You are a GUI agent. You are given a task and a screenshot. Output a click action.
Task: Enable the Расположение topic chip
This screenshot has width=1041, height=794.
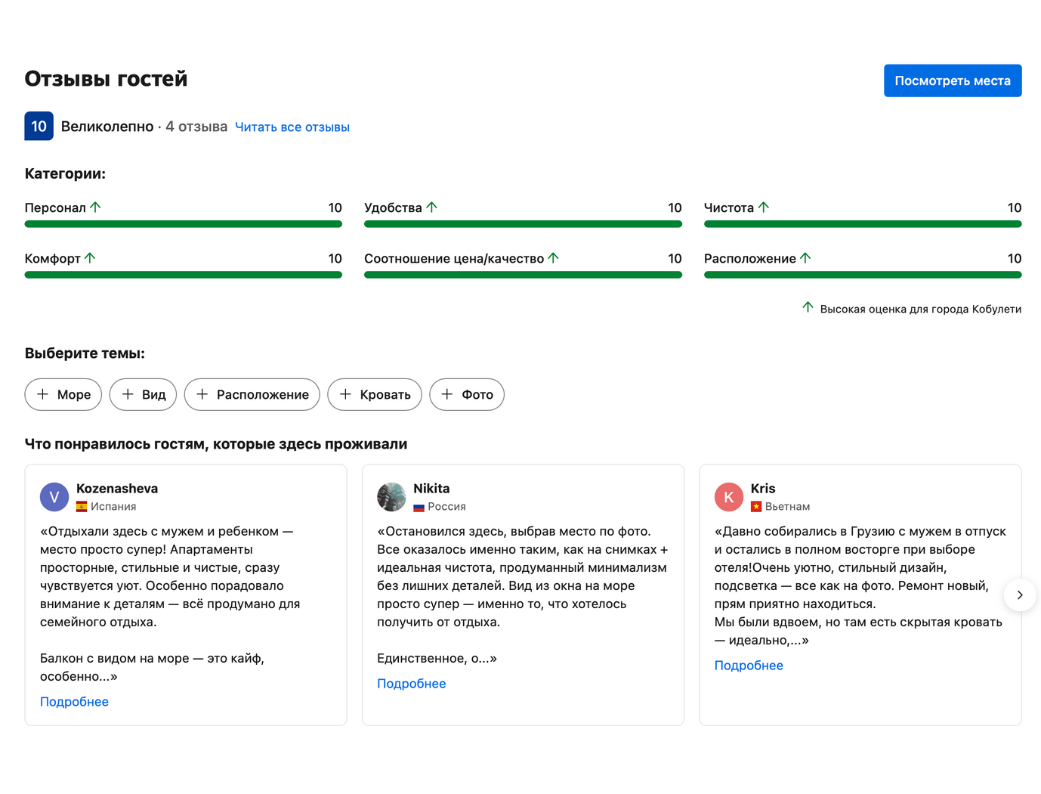coord(252,395)
